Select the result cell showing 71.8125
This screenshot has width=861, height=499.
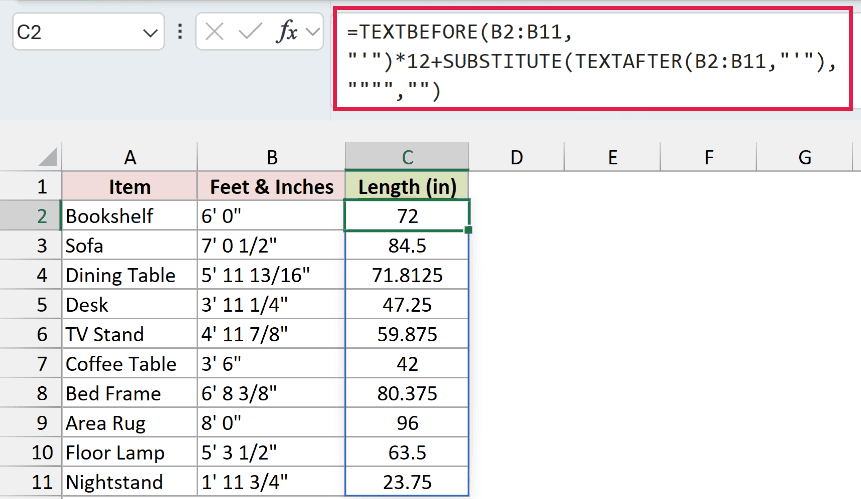click(407, 275)
